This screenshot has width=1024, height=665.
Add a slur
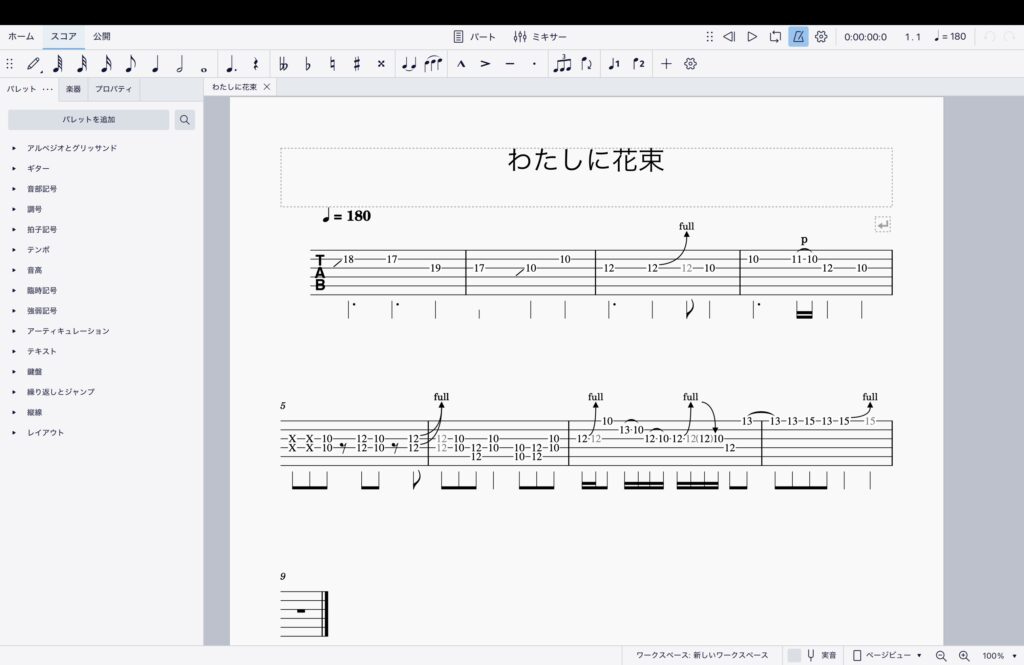[433, 64]
